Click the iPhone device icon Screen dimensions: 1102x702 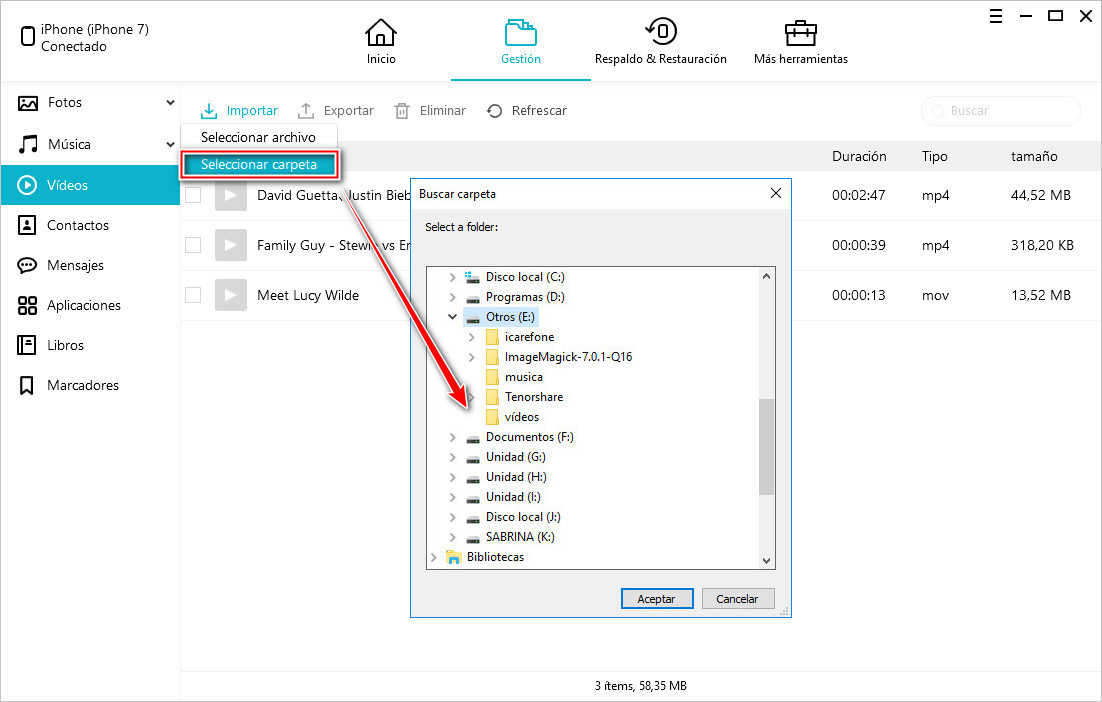pyautogui.click(x=27, y=36)
